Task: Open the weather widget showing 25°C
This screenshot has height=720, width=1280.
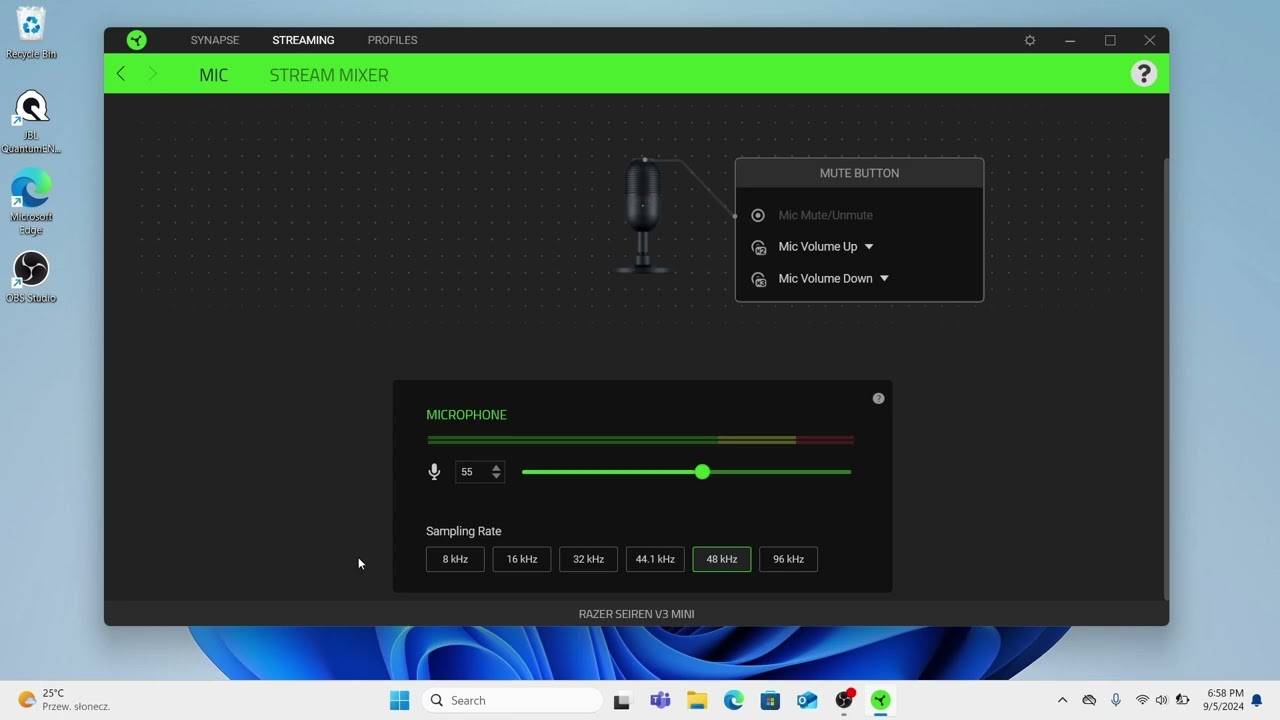Action: 64,700
